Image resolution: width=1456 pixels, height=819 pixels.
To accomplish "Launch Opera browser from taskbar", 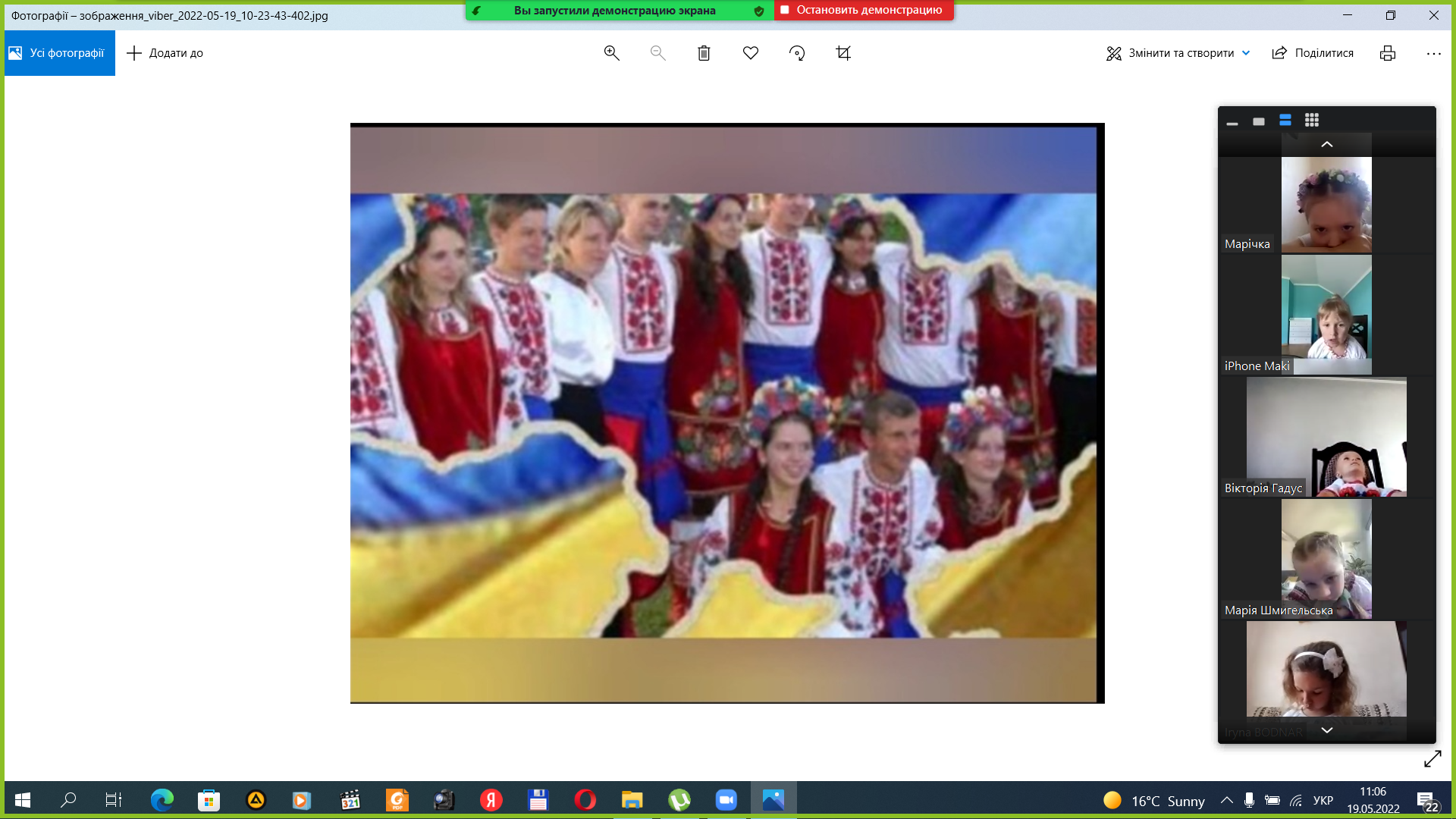I will 585,799.
